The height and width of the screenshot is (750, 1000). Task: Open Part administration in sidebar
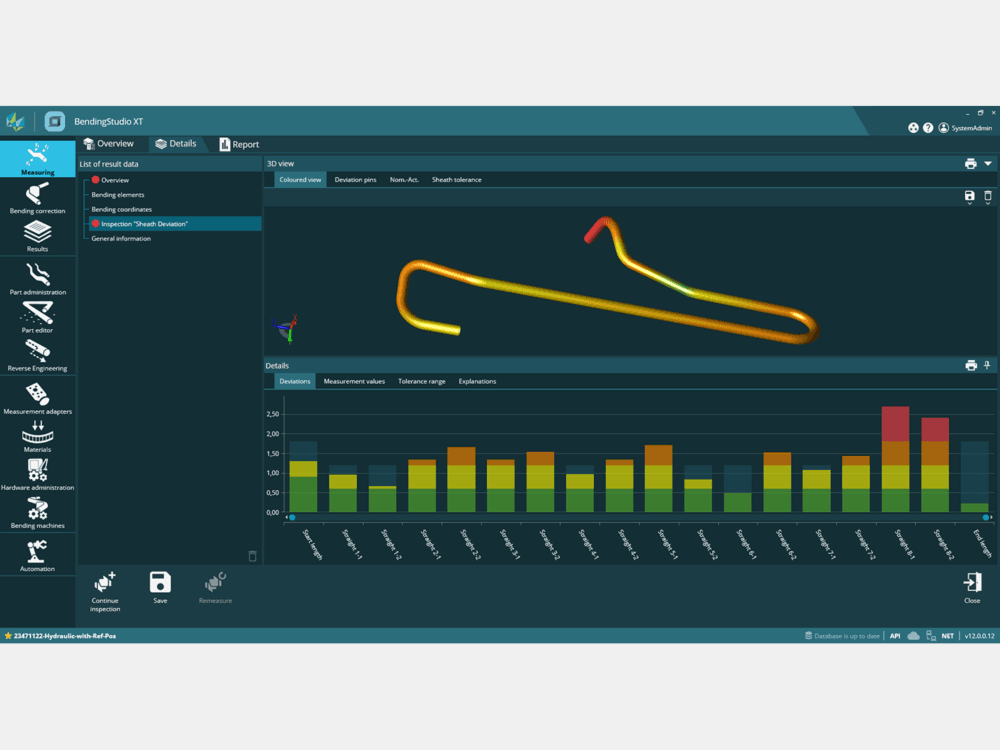pos(37,278)
